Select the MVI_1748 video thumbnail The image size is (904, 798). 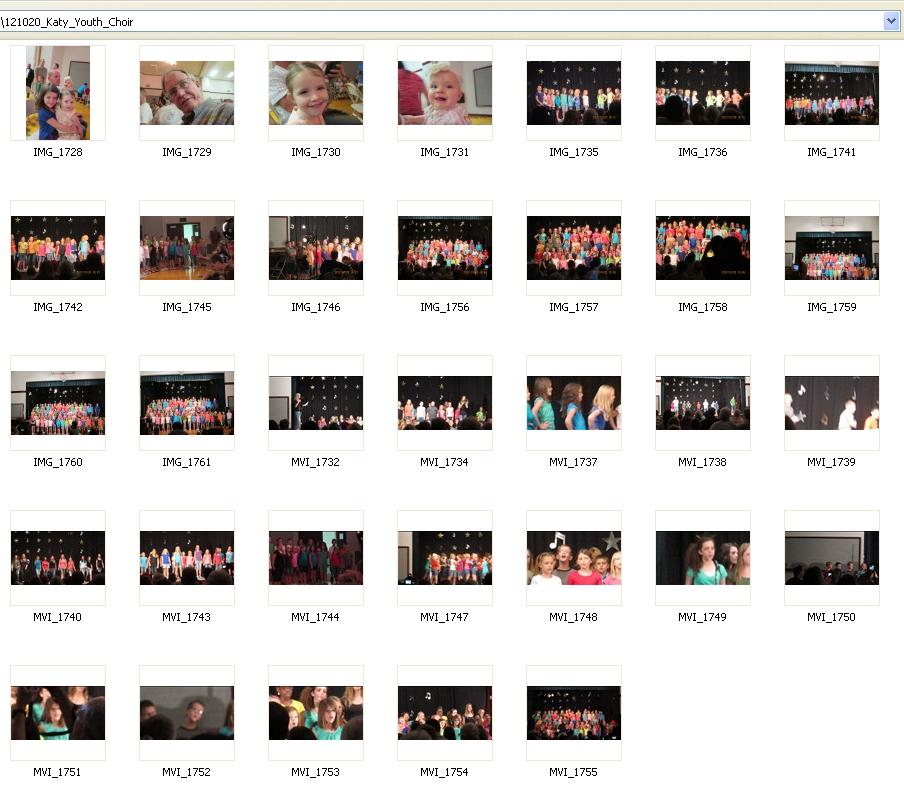[574, 558]
